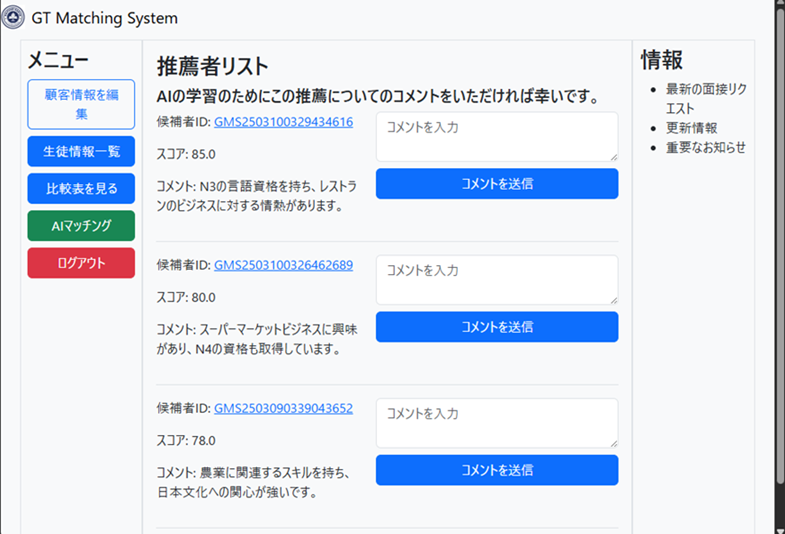Send comment for the score 78.0 candidate
785x534 pixels.
pos(496,470)
